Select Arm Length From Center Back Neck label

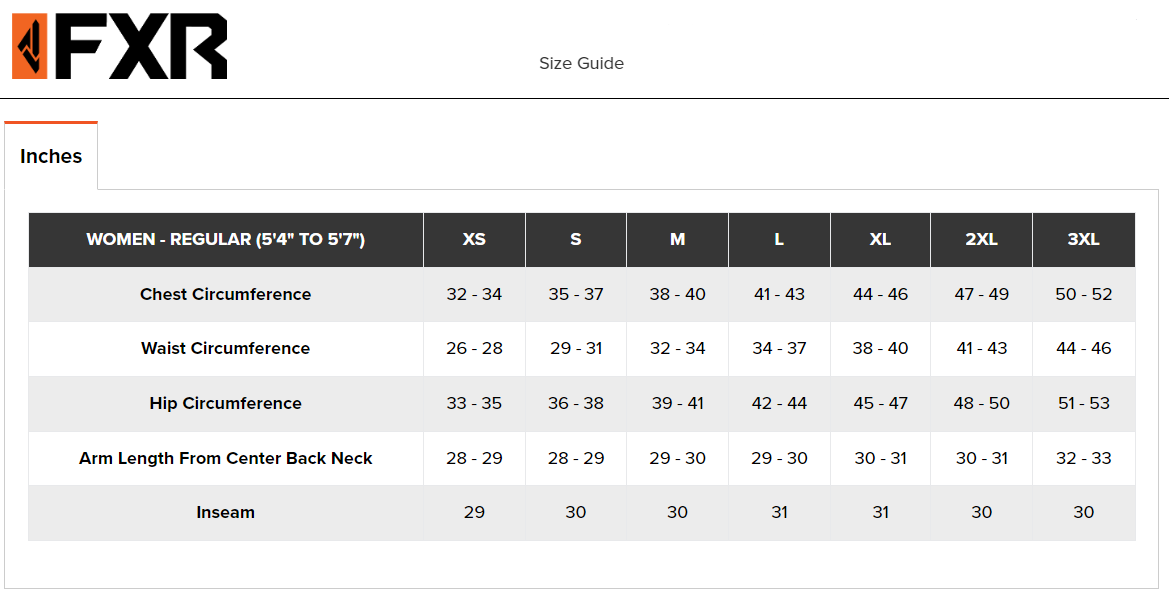[x=225, y=458]
